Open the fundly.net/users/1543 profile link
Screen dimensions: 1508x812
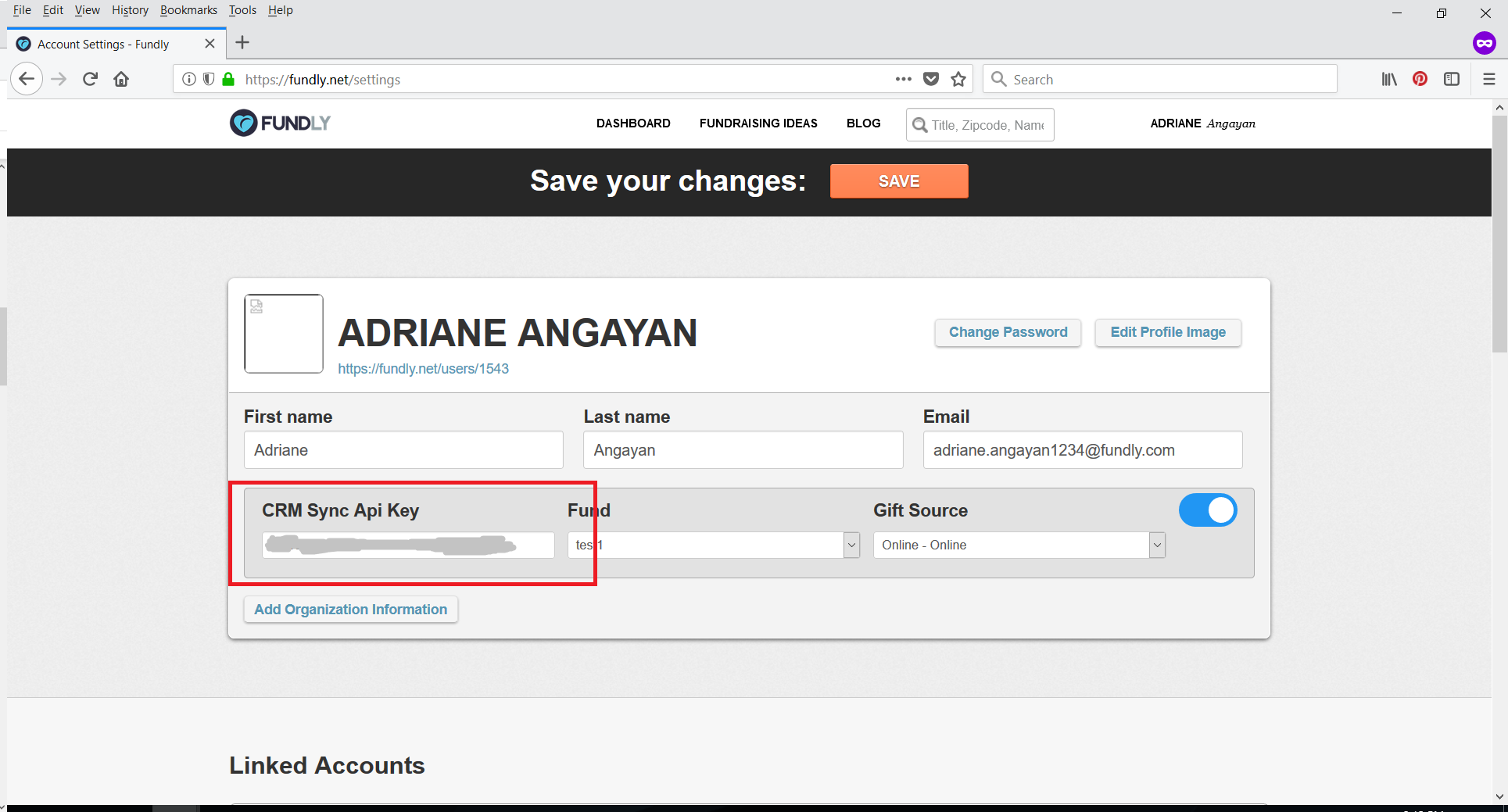coord(423,369)
